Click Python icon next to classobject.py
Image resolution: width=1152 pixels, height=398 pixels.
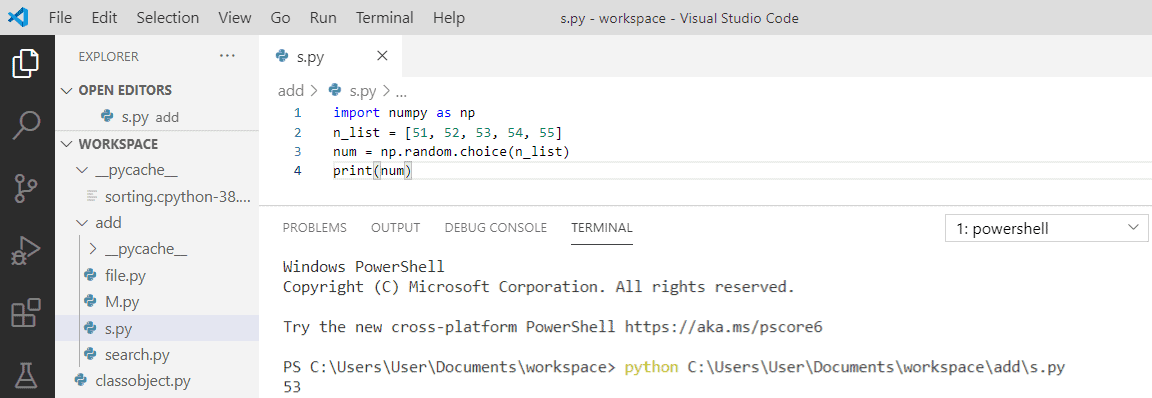point(81,381)
